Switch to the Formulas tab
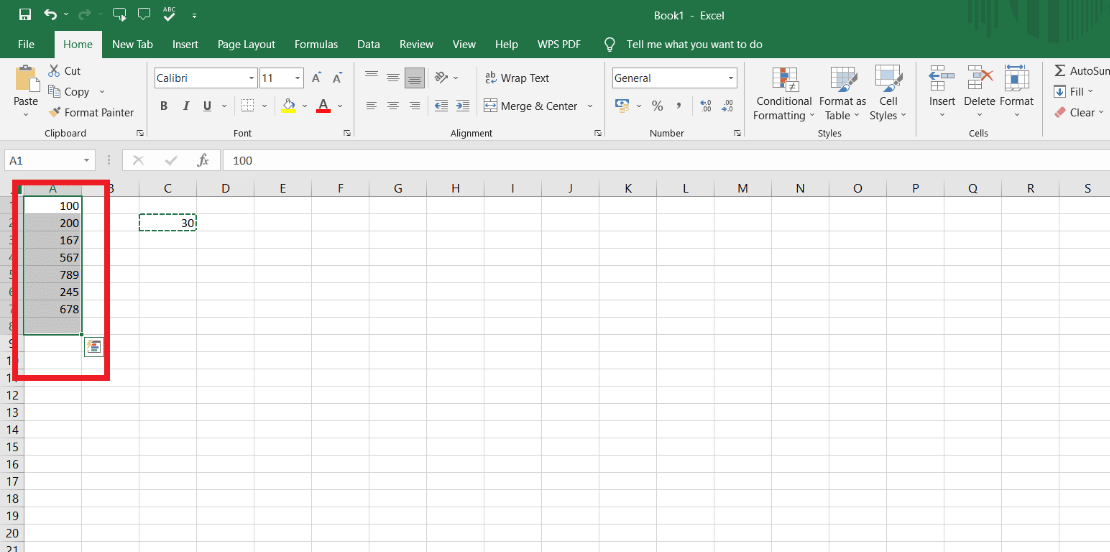This screenshot has width=1110, height=552. (316, 44)
